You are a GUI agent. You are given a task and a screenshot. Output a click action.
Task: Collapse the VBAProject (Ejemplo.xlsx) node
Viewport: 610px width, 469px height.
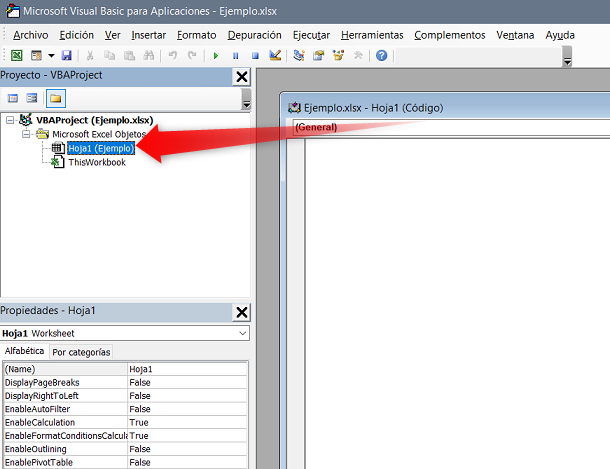(10, 120)
